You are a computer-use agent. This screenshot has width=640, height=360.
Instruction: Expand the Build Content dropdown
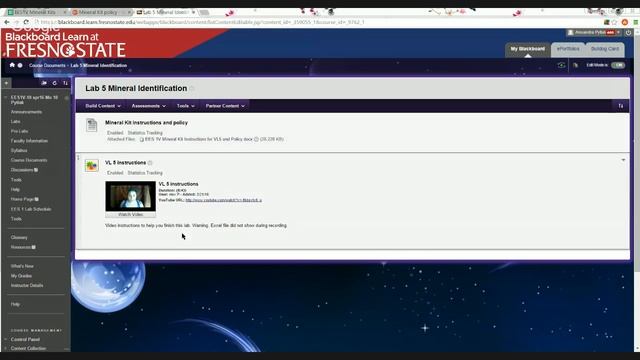pos(103,106)
